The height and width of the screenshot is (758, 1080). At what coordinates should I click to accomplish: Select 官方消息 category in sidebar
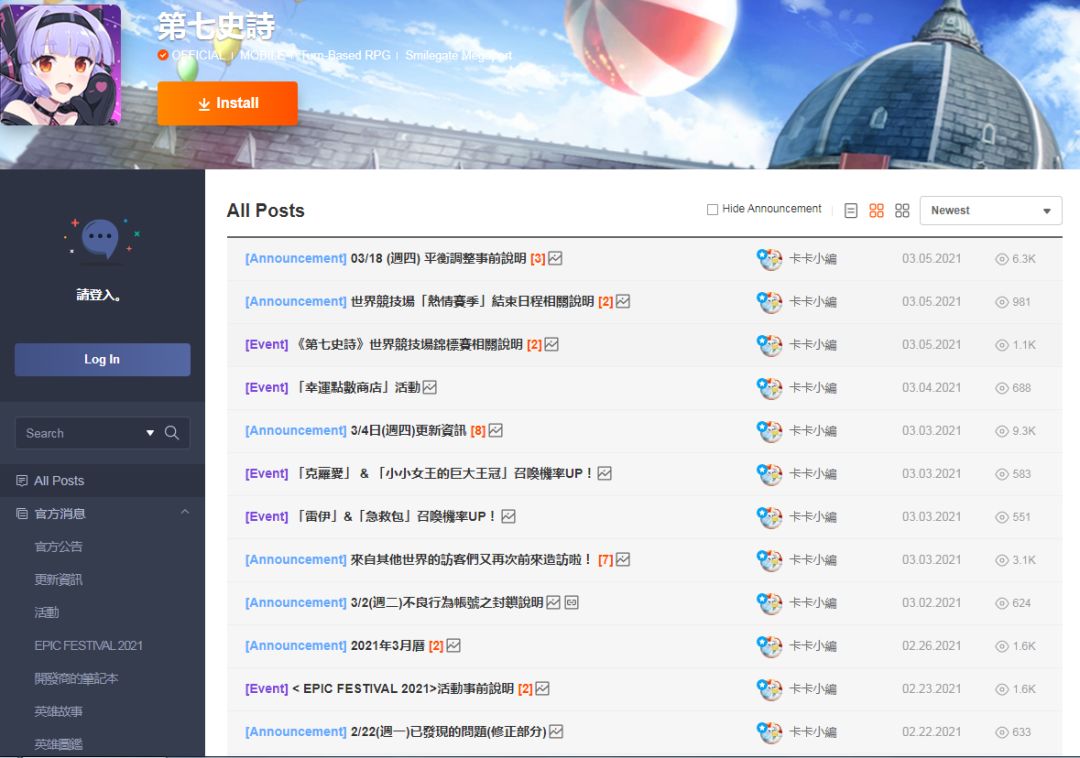(60, 514)
